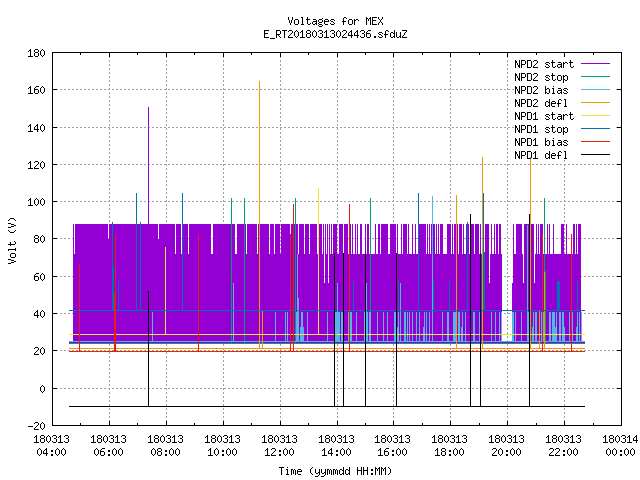The image size is (640, 480).
Task: Click the NPD1 start yellow legend line
Action: pyautogui.click(x=595, y=116)
